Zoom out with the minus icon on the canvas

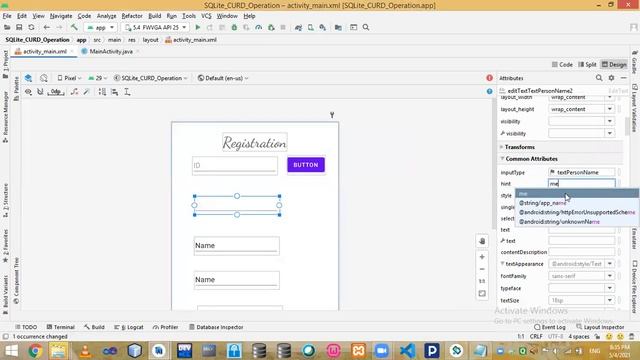tap(482, 269)
